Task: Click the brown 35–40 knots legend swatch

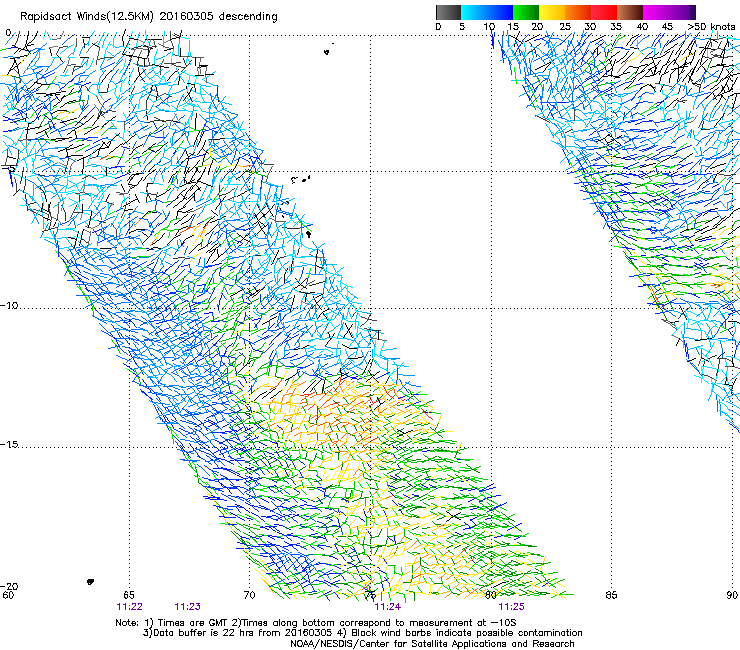Action: coord(630,12)
